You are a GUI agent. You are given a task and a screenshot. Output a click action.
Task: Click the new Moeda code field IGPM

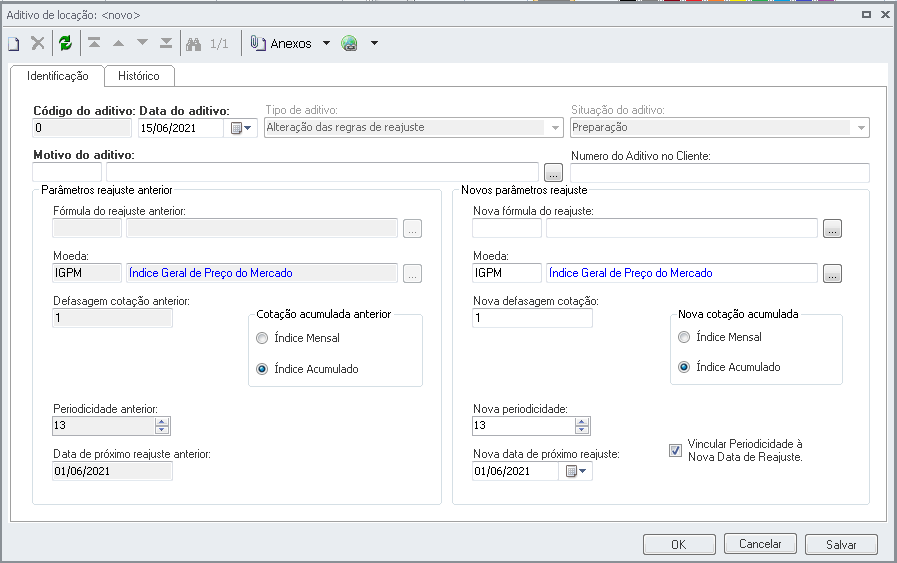[x=507, y=273]
